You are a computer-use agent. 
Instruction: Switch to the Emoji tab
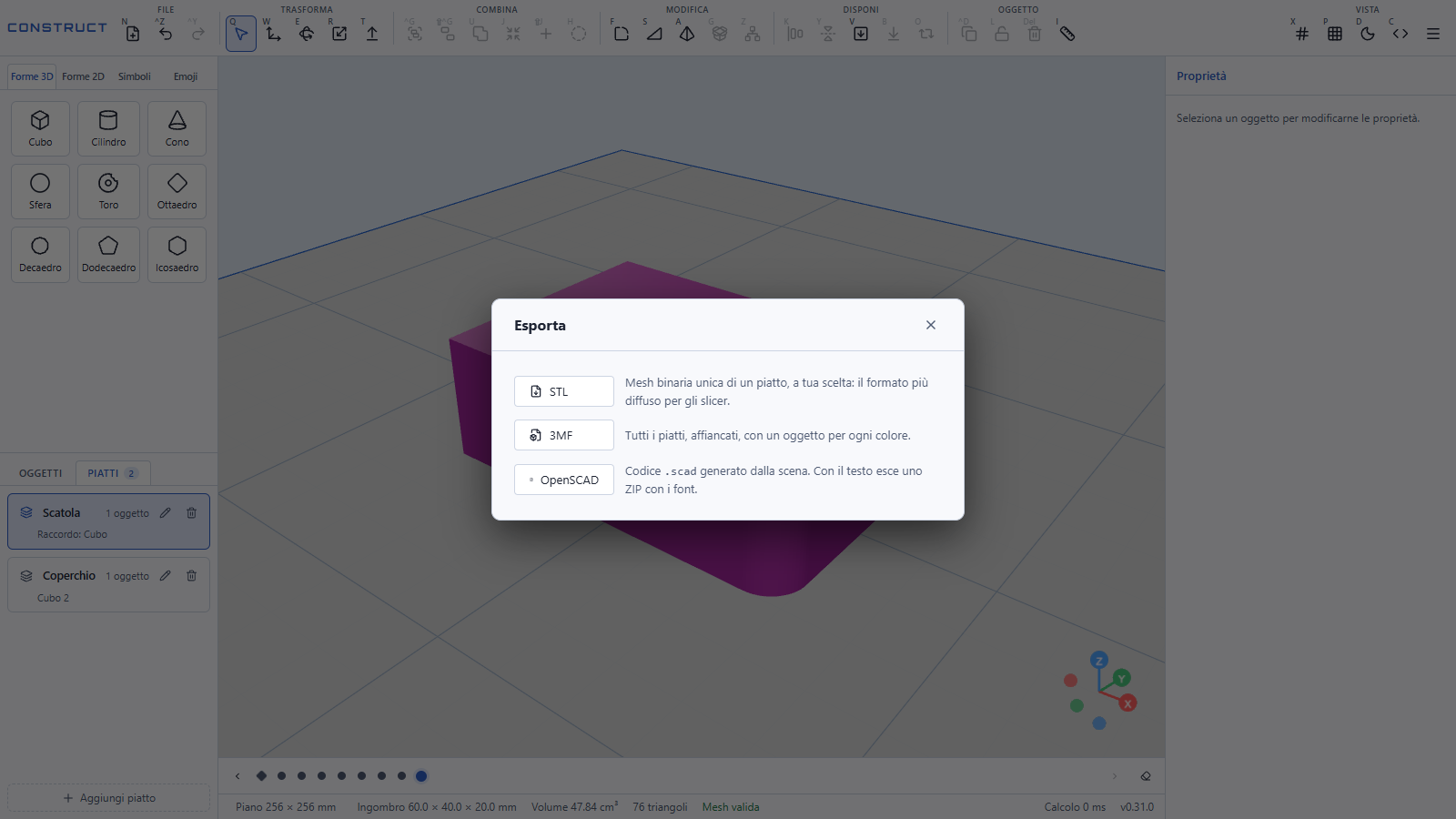(186, 76)
